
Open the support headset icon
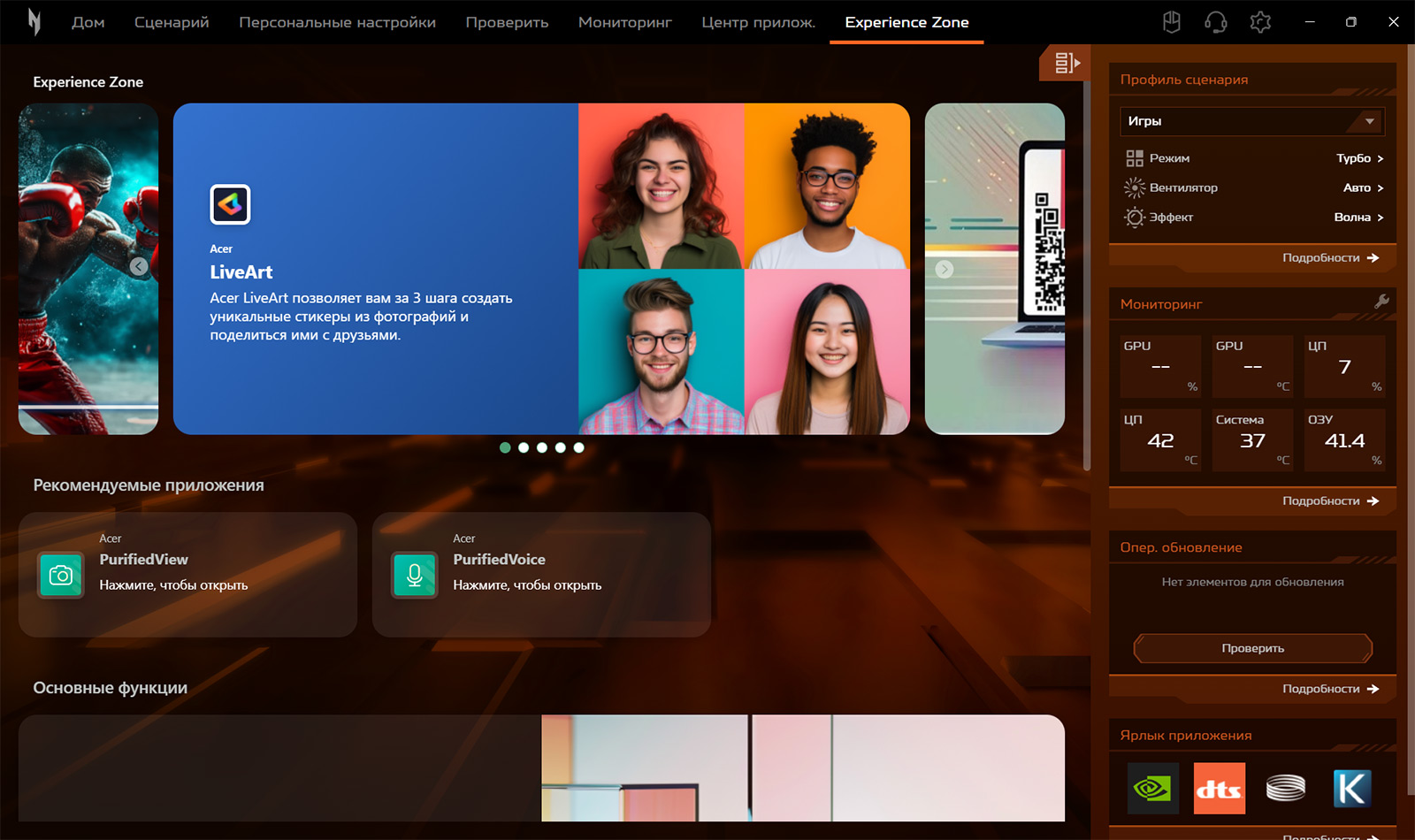tap(1216, 22)
